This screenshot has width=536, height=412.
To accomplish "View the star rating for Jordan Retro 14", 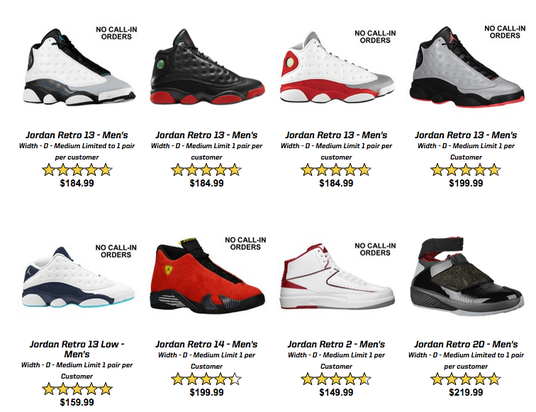I will (206, 379).
